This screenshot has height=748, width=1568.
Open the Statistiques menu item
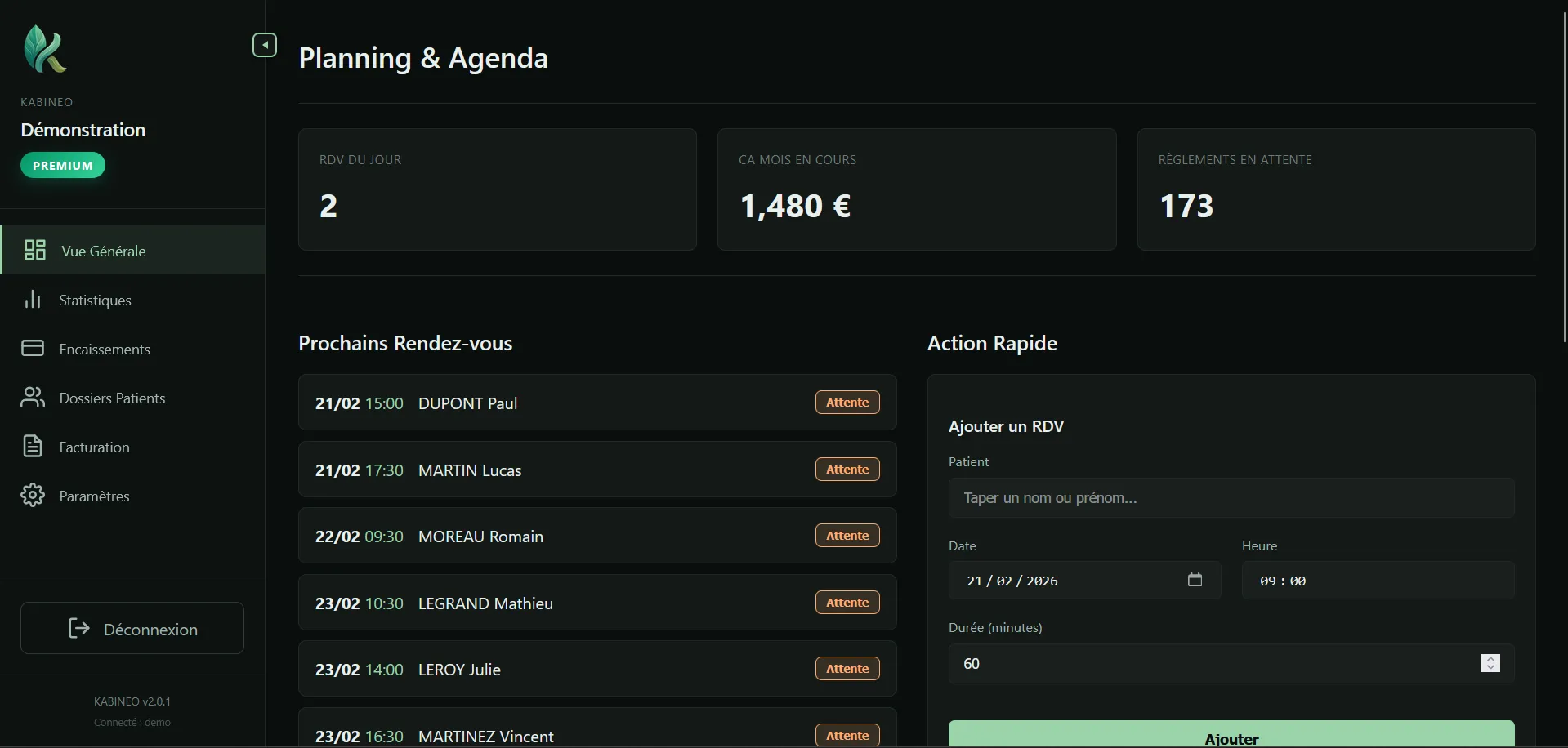95,301
